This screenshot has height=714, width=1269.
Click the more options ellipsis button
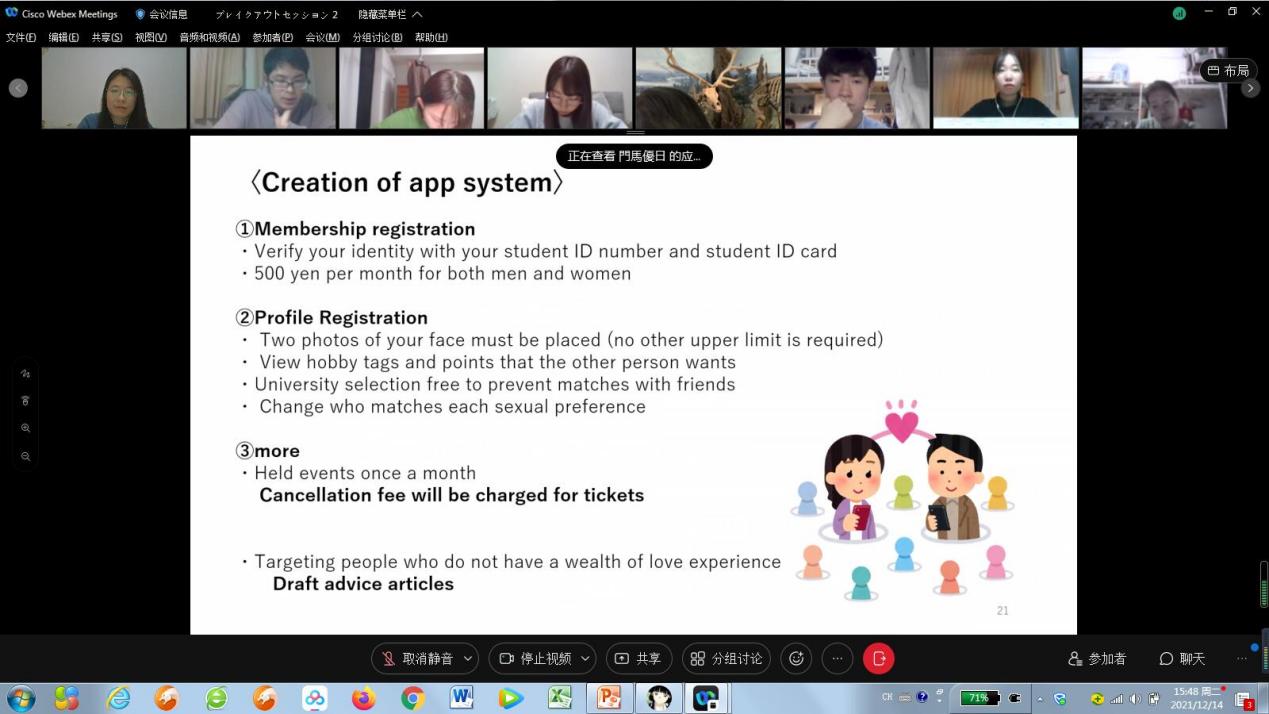pyautogui.click(x=837, y=658)
